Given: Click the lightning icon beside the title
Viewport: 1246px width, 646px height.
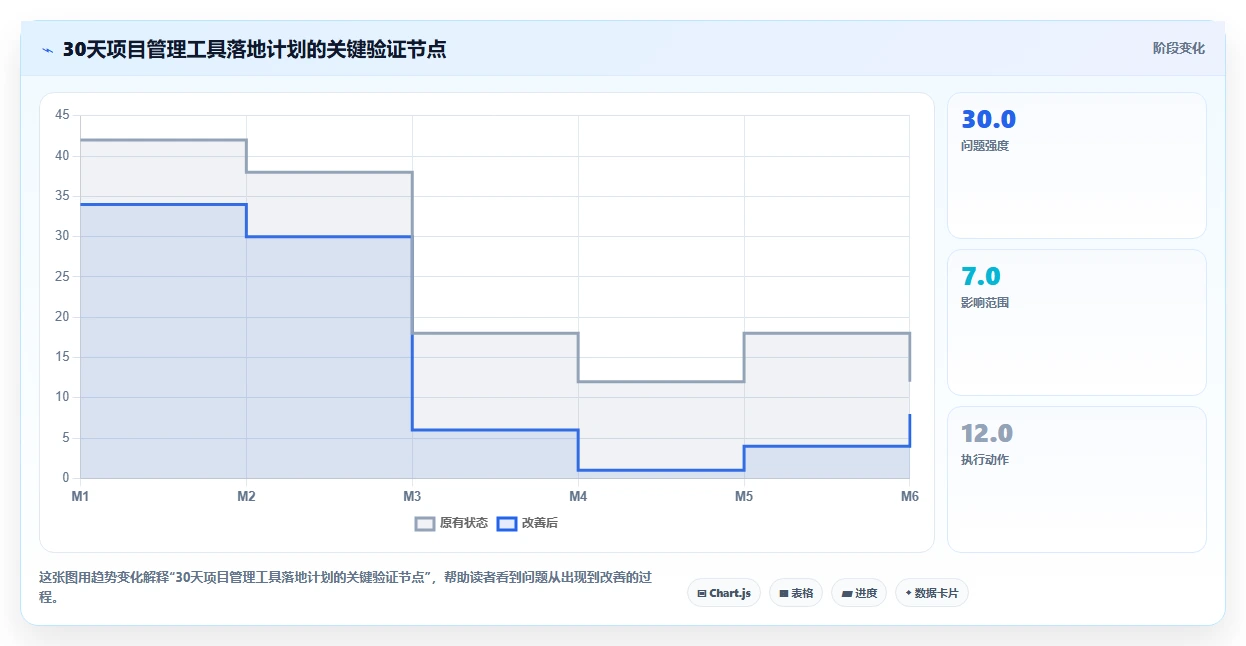Looking at the screenshot, I should 47,50.
